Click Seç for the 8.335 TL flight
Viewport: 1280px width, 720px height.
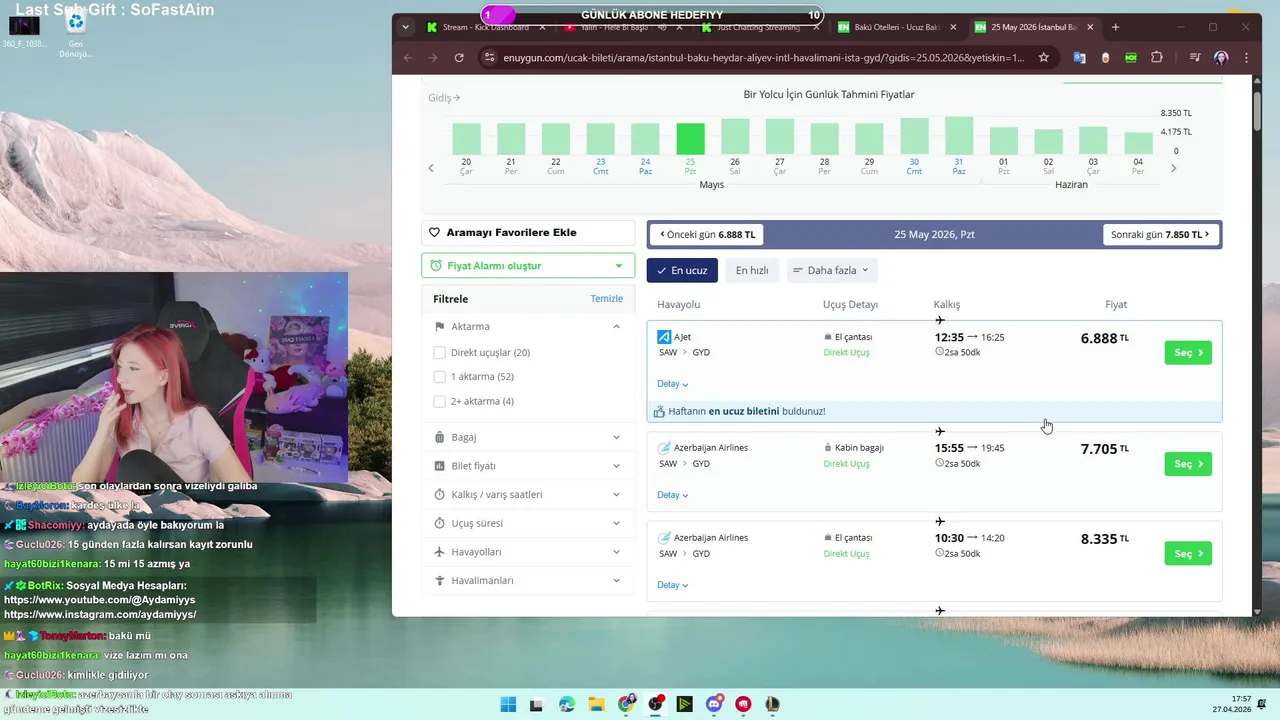click(1188, 554)
